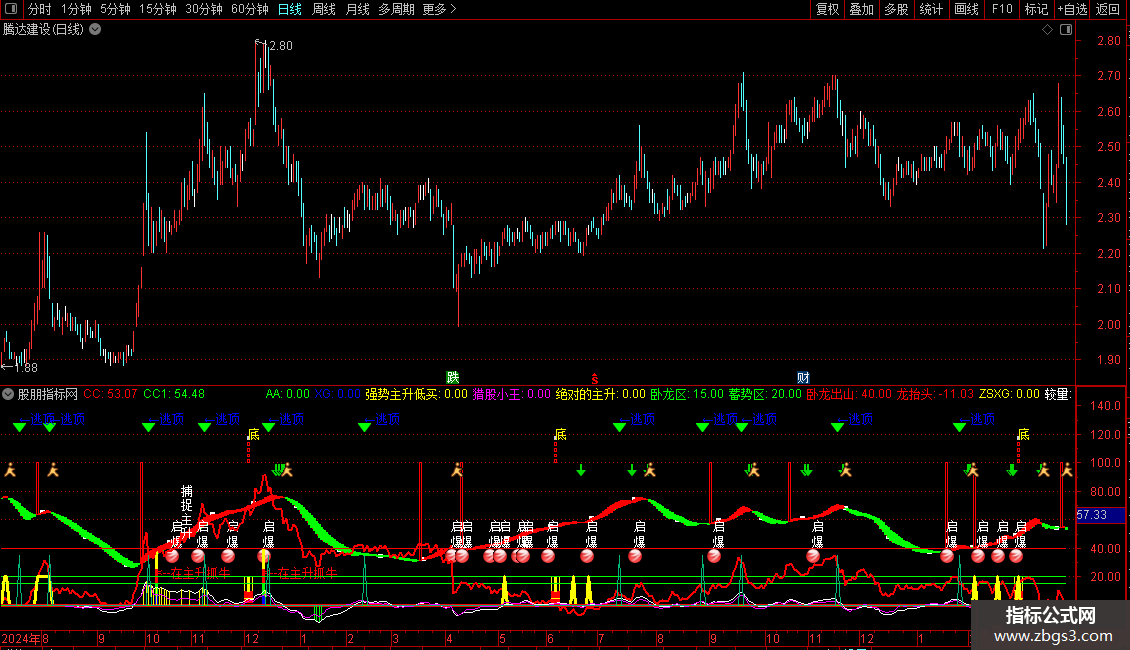Click the 57.33 value label on indicator axis

point(1092,515)
